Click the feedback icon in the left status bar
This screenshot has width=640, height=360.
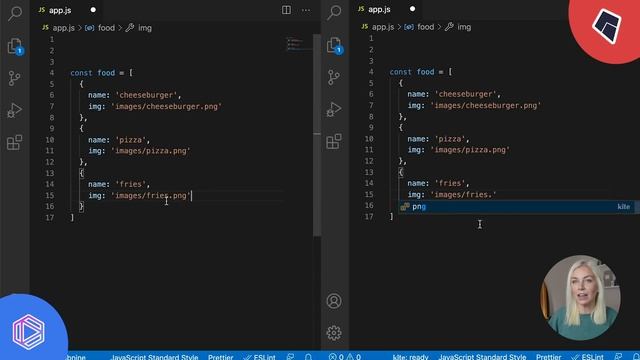[x=290, y=357]
